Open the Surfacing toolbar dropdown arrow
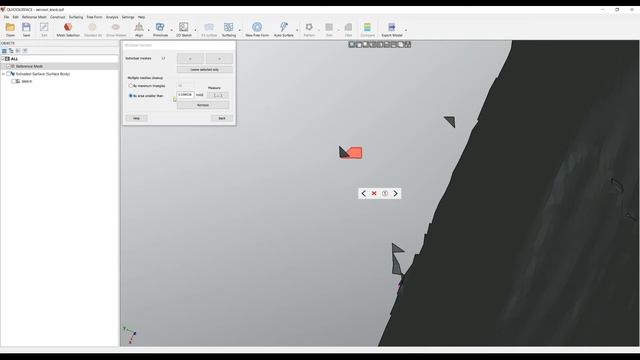Image resolution: width=640 pixels, height=360 pixels. [240, 30]
